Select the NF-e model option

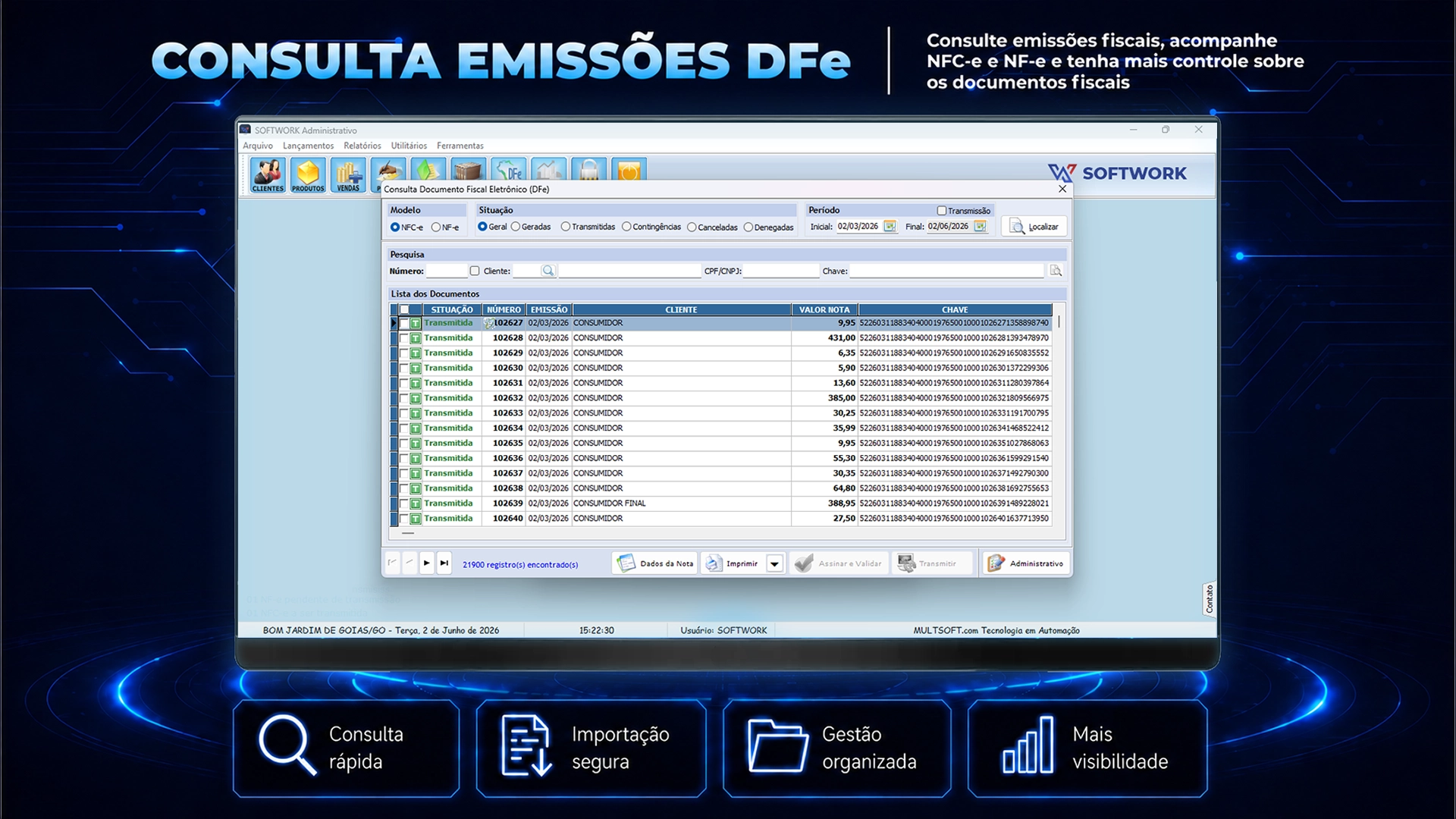(445, 227)
